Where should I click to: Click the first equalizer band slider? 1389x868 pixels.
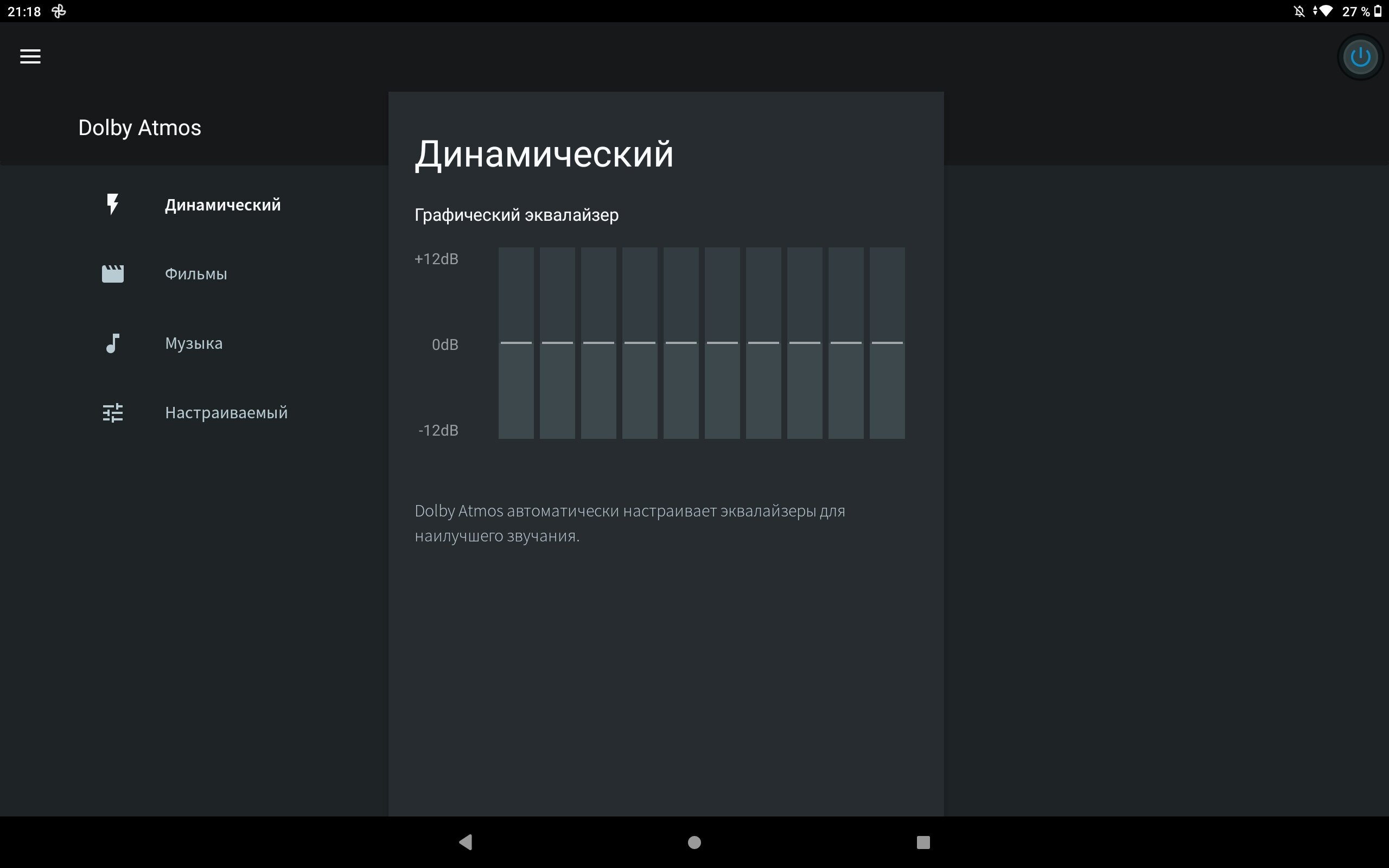point(516,343)
